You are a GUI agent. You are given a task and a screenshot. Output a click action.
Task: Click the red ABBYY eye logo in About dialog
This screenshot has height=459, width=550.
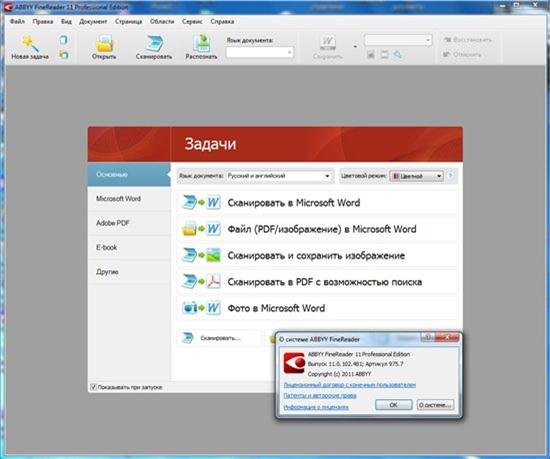pyautogui.click(x=294, y=363)
